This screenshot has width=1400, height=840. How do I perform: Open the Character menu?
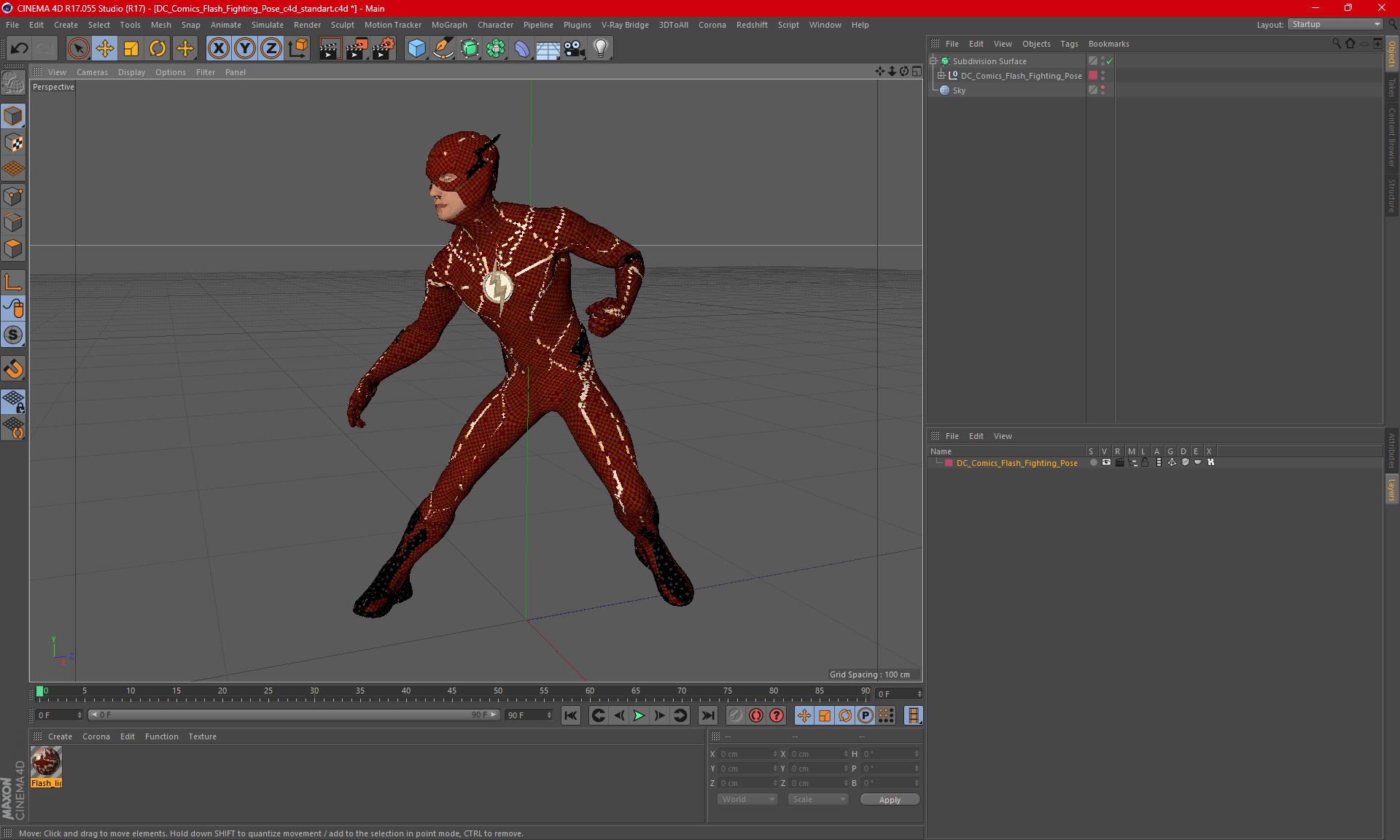(495, 25)
